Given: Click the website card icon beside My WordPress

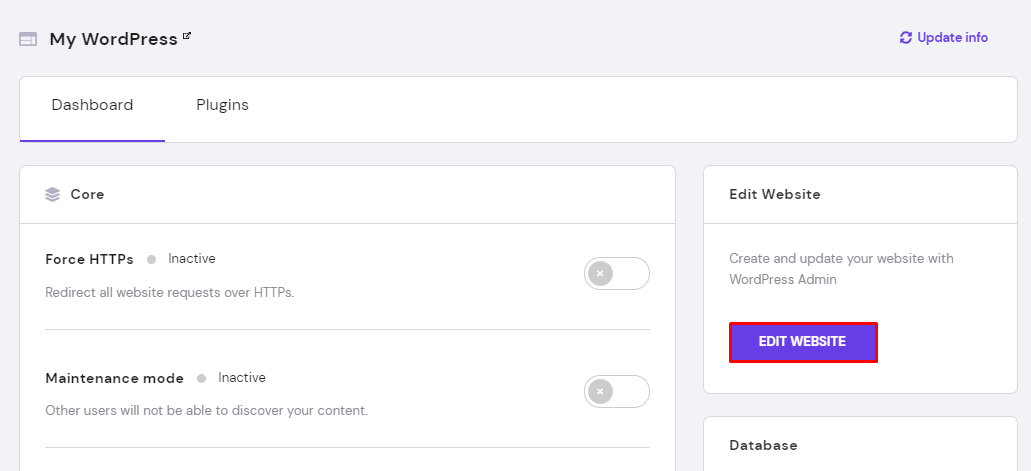Looking at the screenshot, I should [28, 39].
